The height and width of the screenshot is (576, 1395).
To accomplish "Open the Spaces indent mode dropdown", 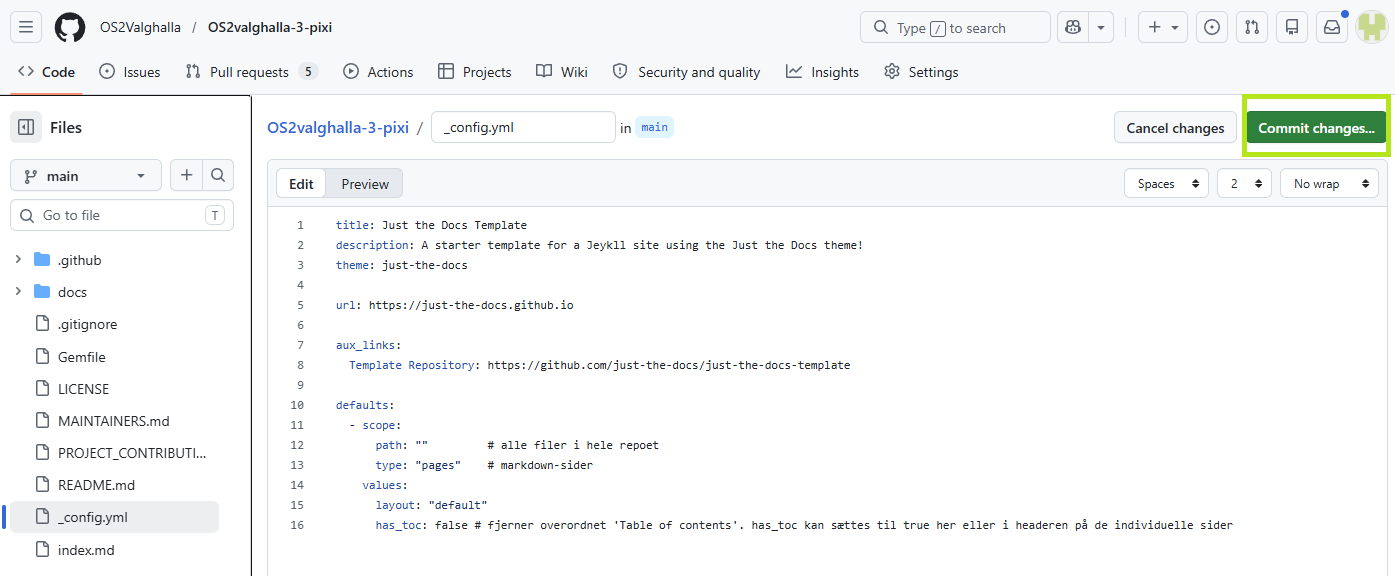I will point(1166,184).
